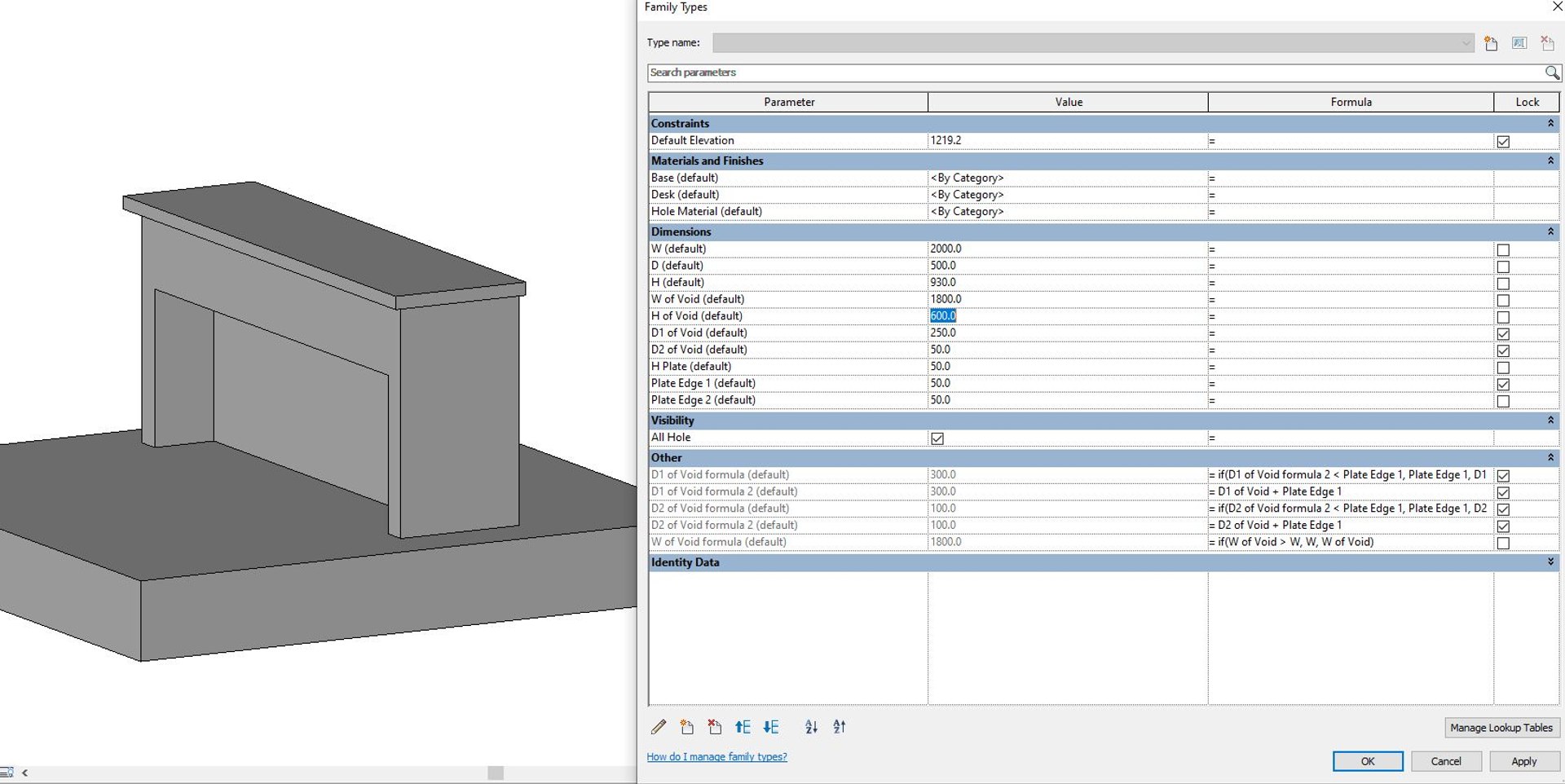Expand the Identity Data group
This screenshot has width=1565, height=784.
[1550, 562]
